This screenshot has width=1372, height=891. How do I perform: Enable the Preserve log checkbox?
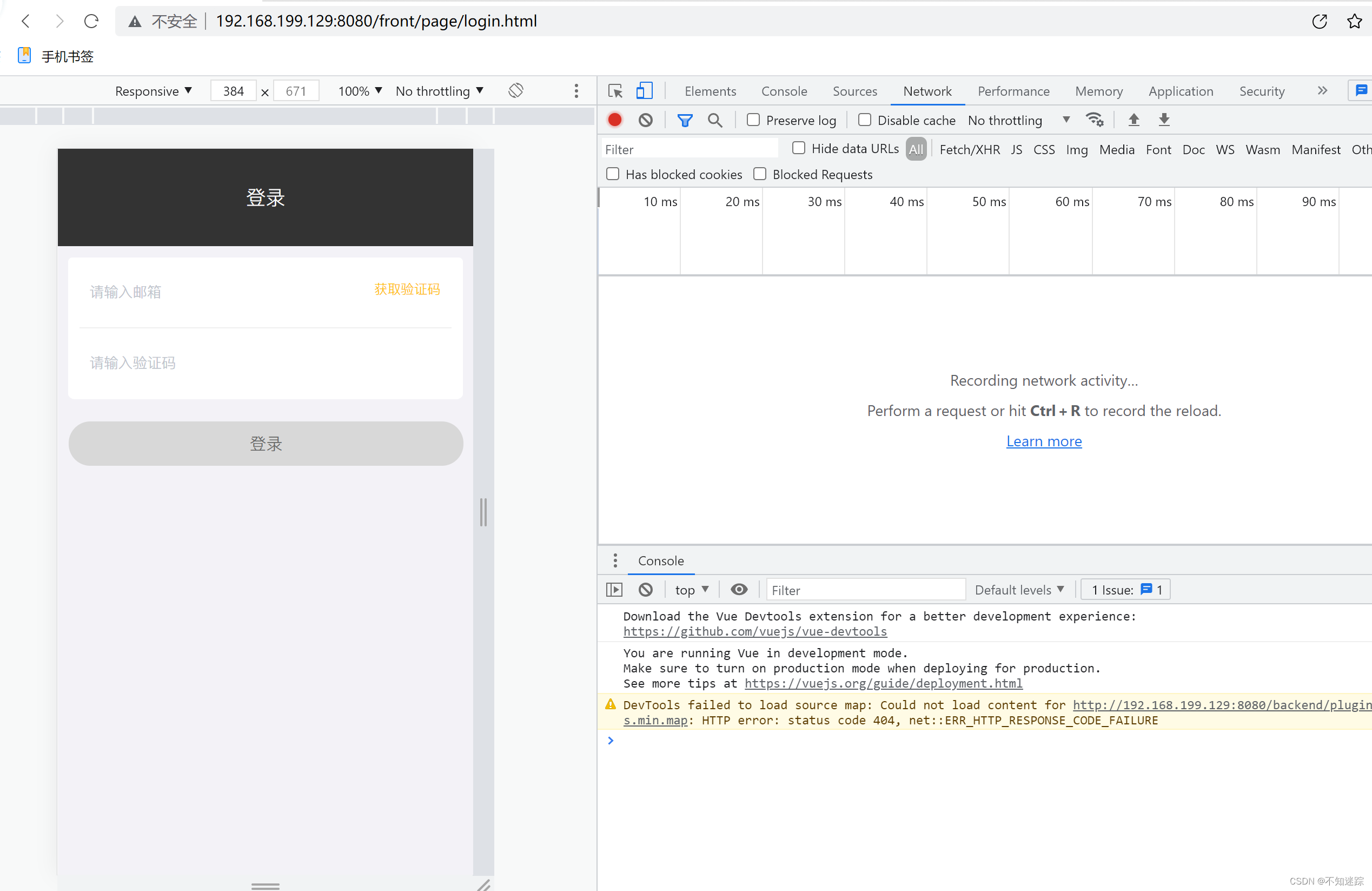point(753,120)
